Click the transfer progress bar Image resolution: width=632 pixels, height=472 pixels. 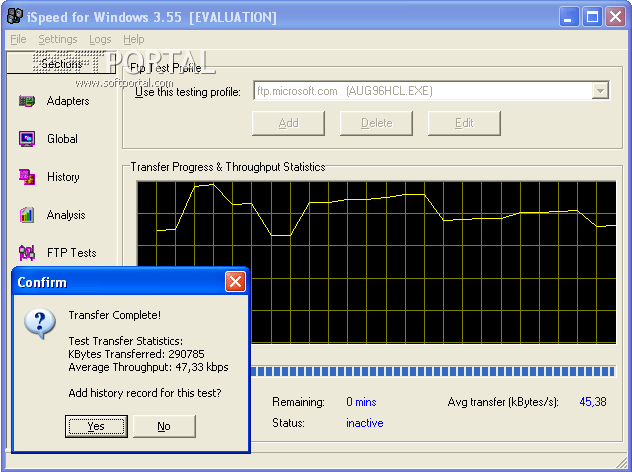click(x=433, y=371)
